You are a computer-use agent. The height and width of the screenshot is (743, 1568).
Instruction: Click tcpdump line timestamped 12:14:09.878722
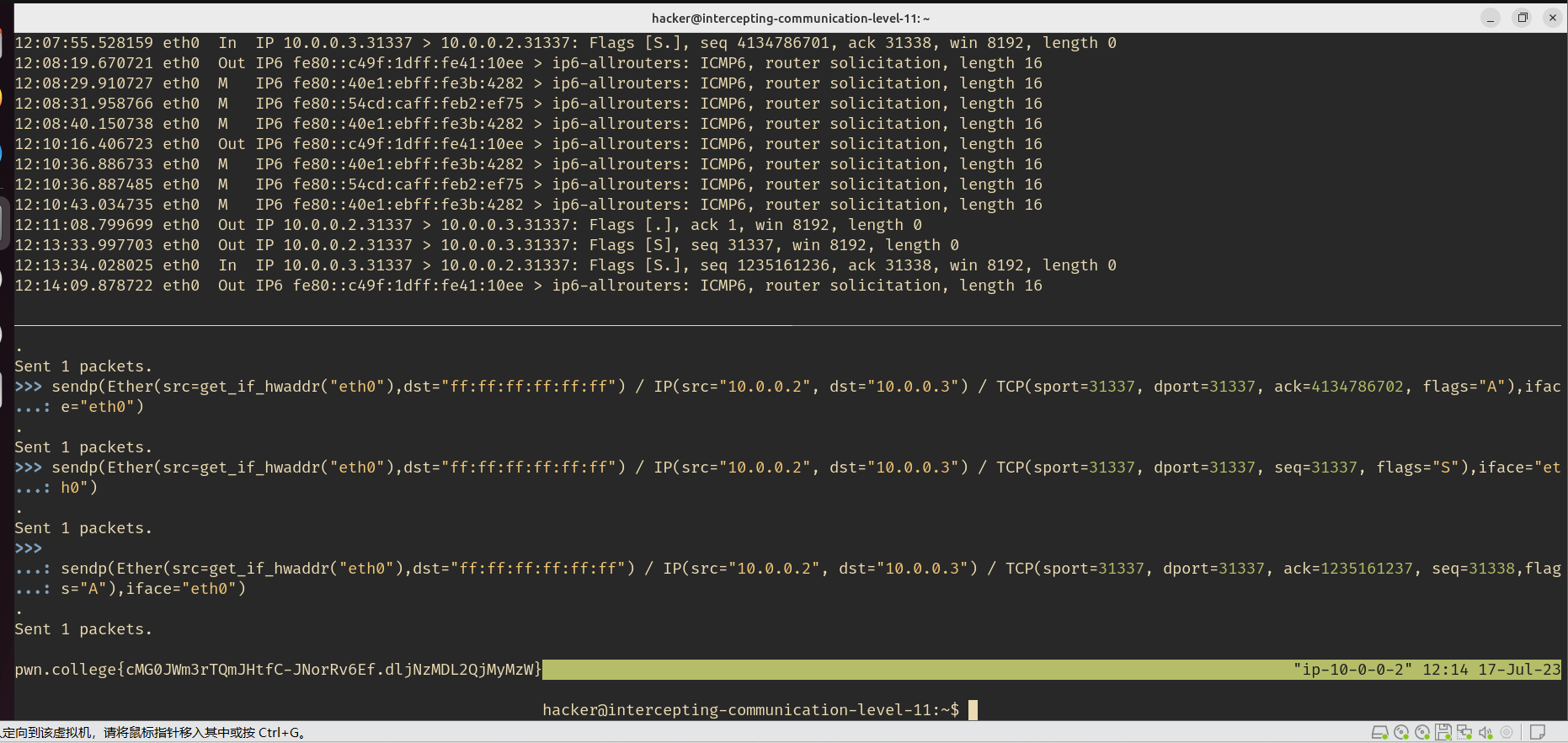click(528, 286)
